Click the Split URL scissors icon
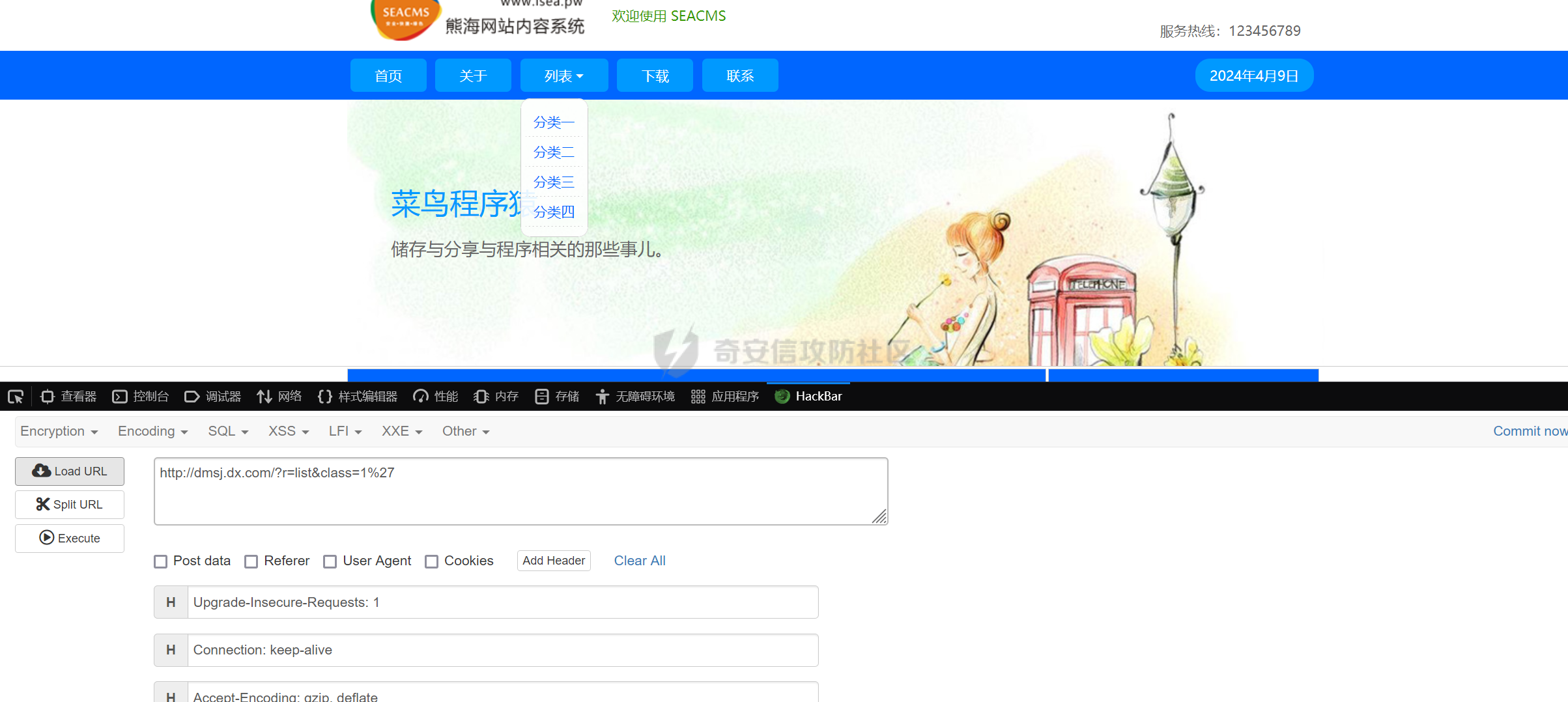The height and width of the screenshot is (702, 1568). tap(43, 504)
